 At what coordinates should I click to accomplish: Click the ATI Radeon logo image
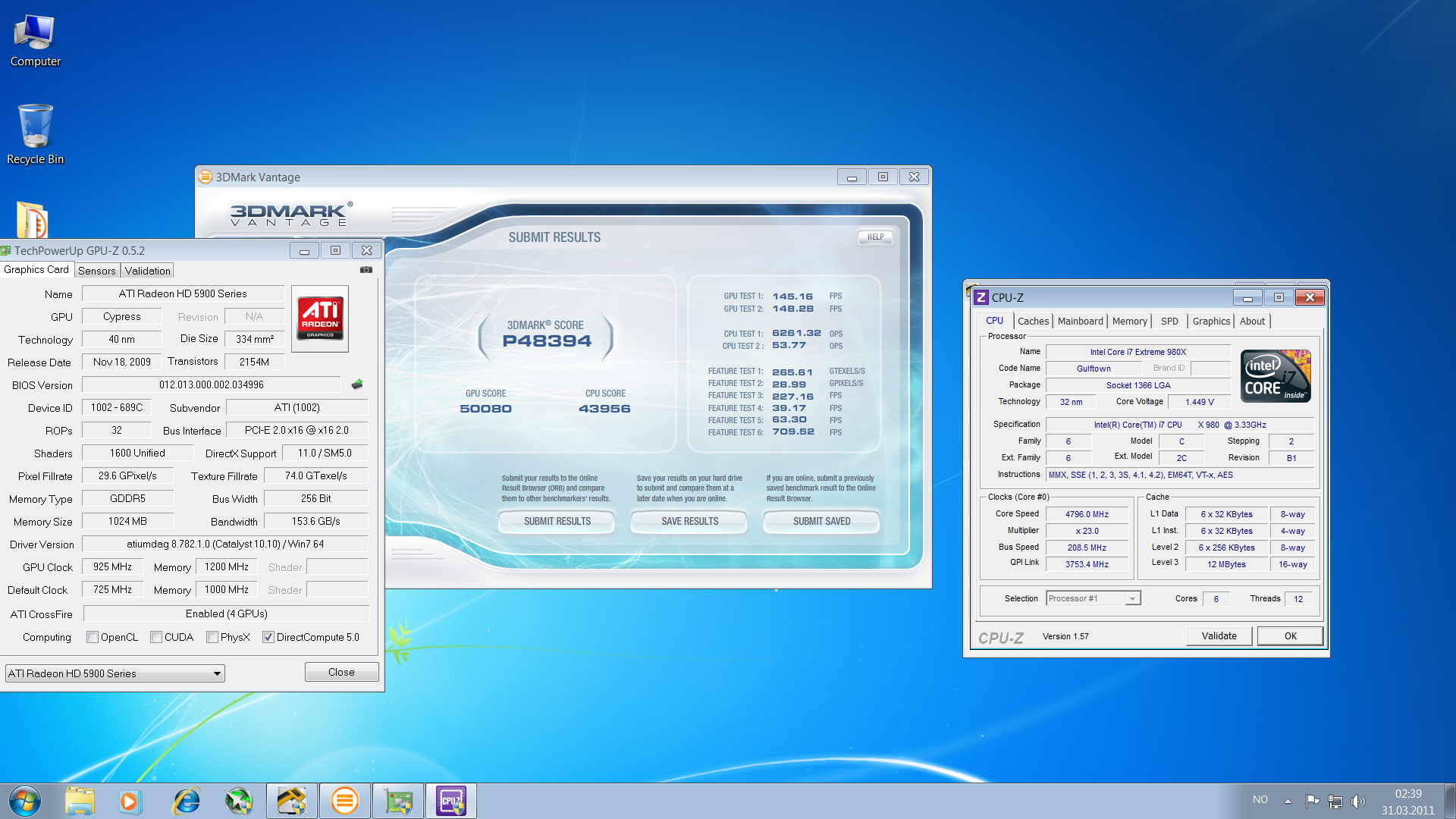(320, 318)
